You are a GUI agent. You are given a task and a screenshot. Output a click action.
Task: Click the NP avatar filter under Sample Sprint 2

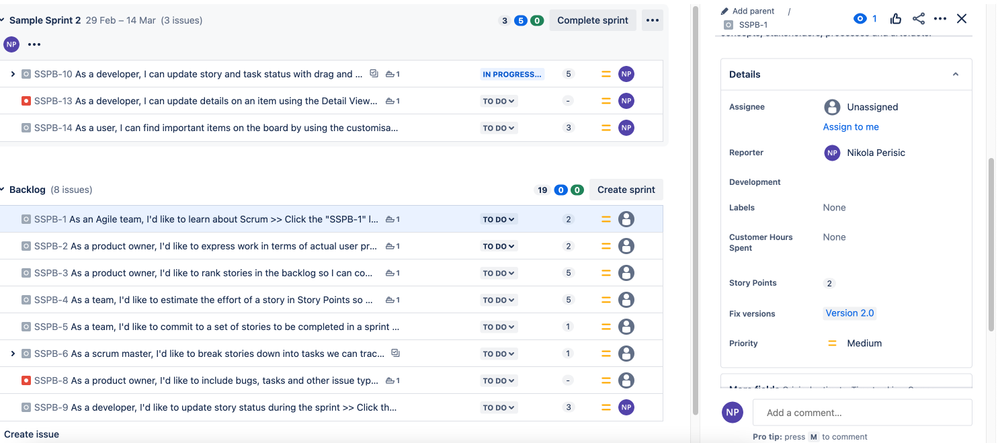click(11, 45)
